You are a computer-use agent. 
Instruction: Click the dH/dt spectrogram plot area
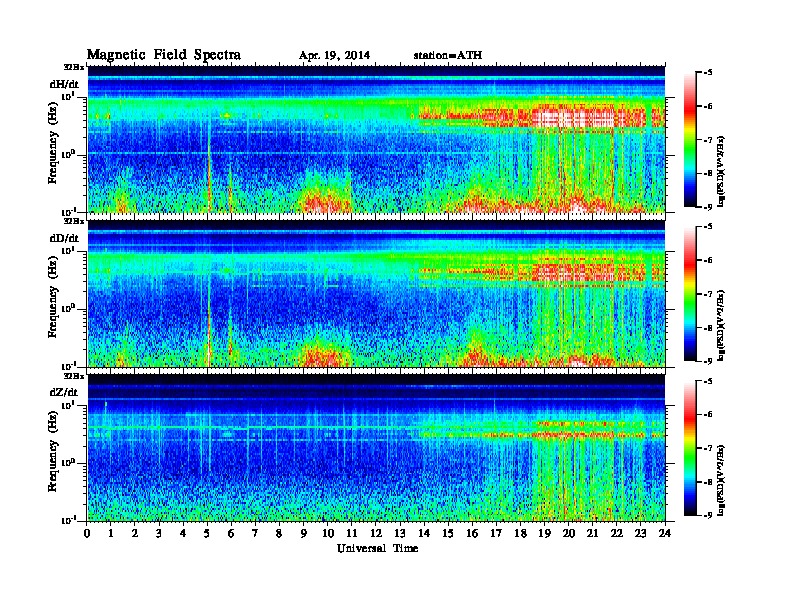376,139
